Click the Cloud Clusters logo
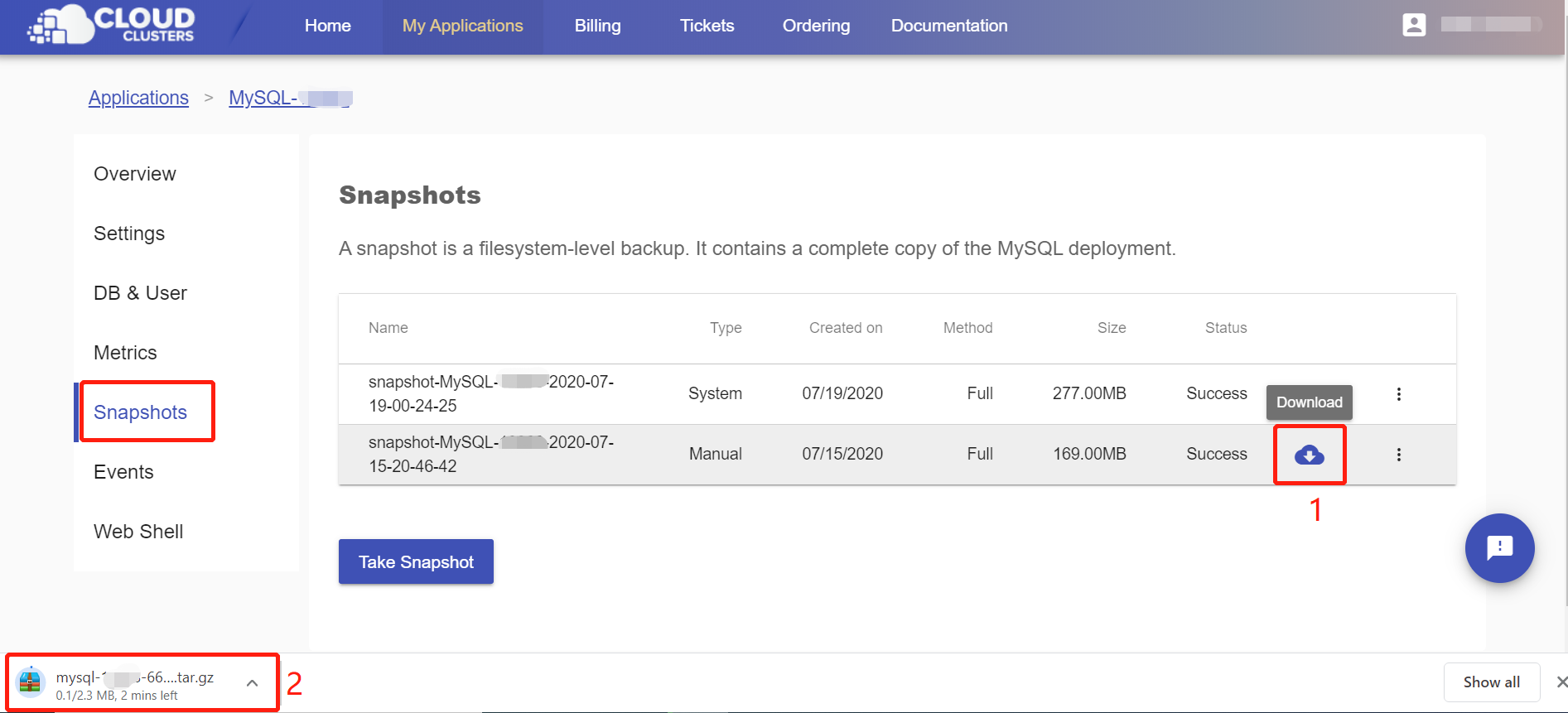 [112, 25]
